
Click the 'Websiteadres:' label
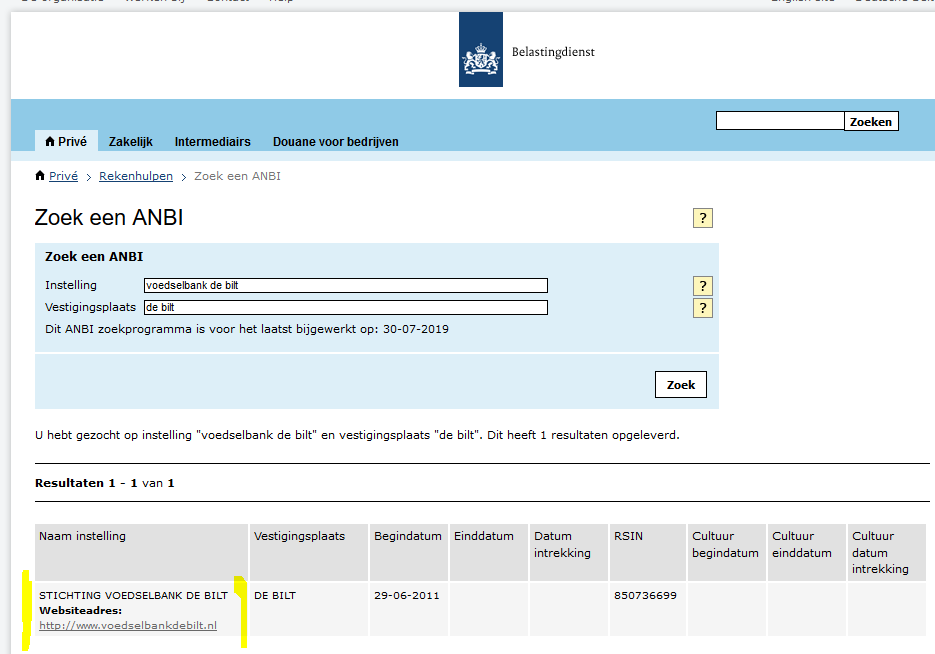[81, 610]
